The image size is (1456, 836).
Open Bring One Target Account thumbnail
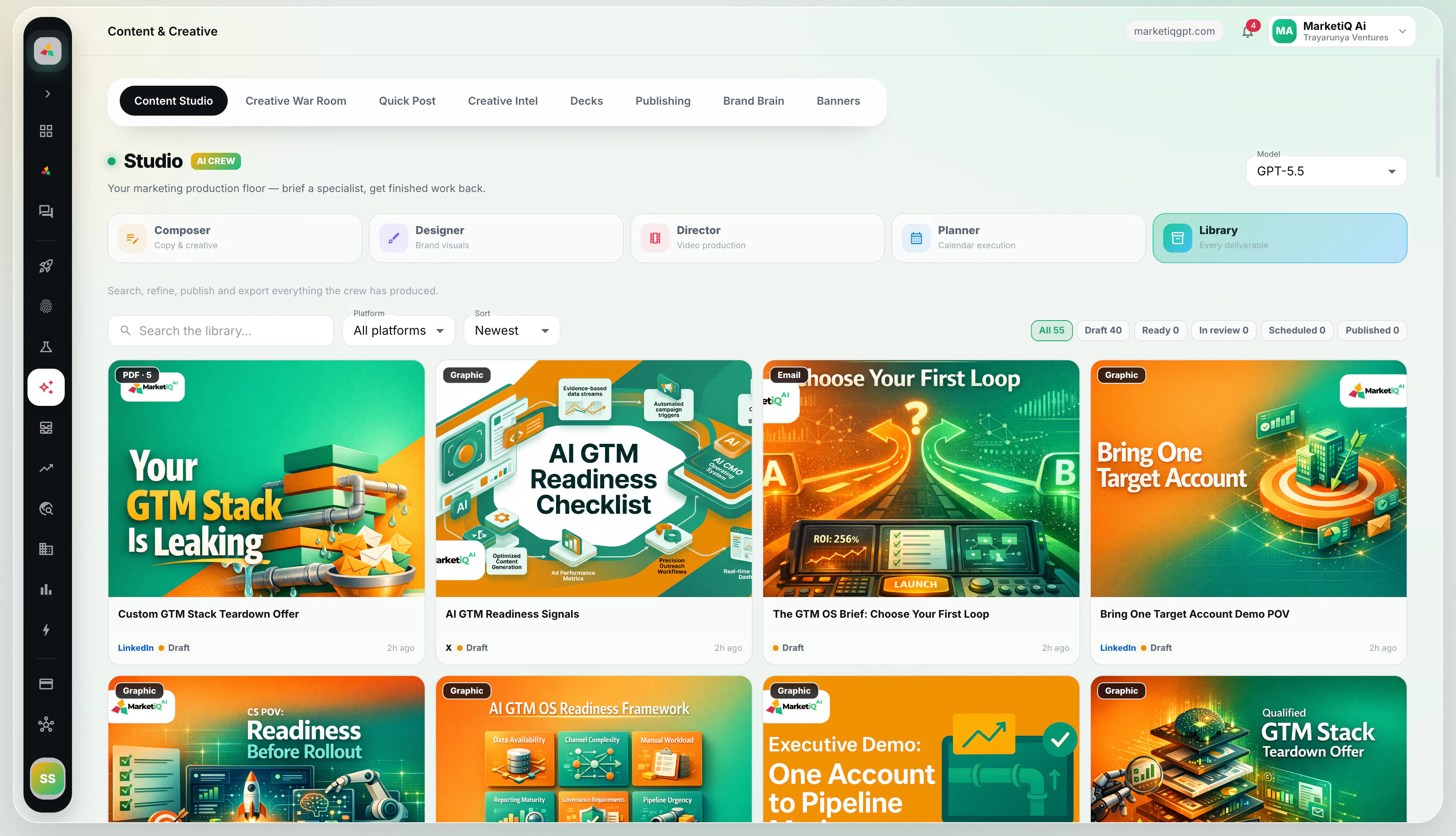[x=1249, y=479]
